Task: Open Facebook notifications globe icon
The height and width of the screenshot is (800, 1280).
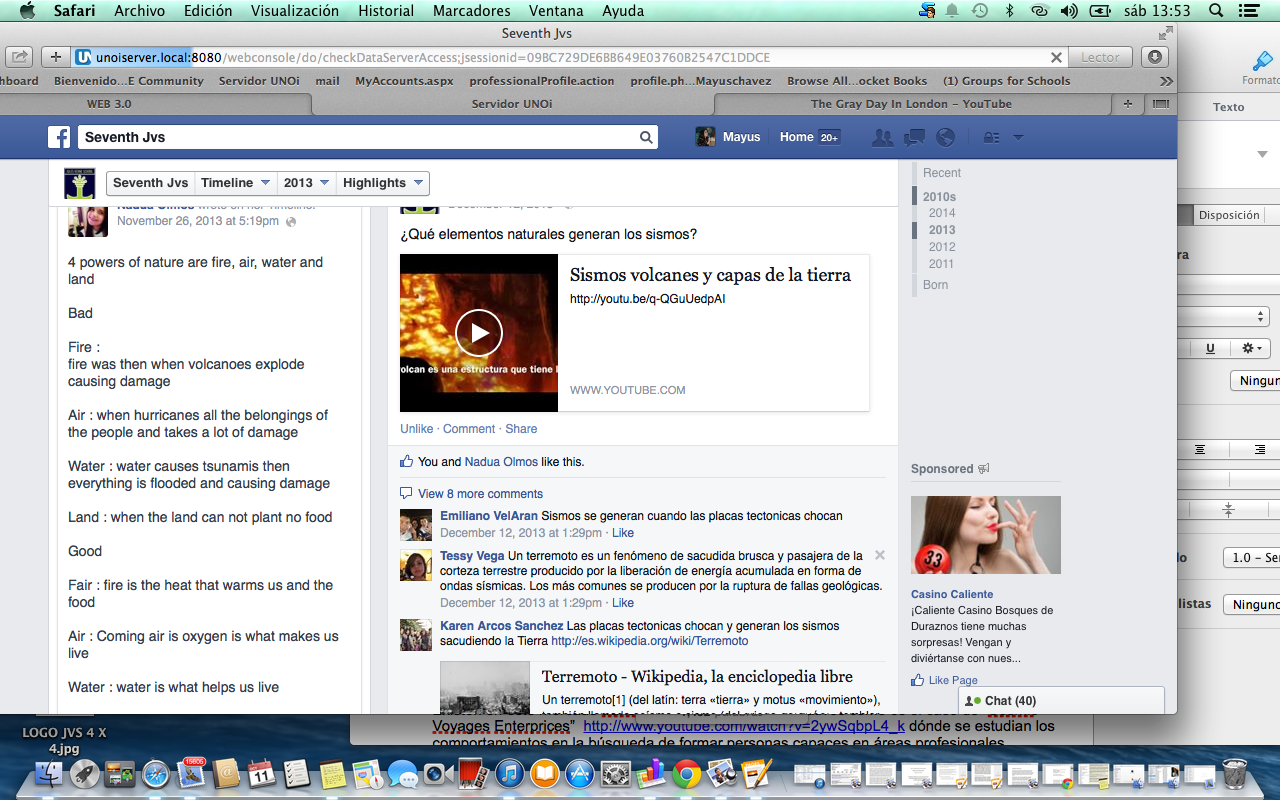Action: tap(945, 137)
